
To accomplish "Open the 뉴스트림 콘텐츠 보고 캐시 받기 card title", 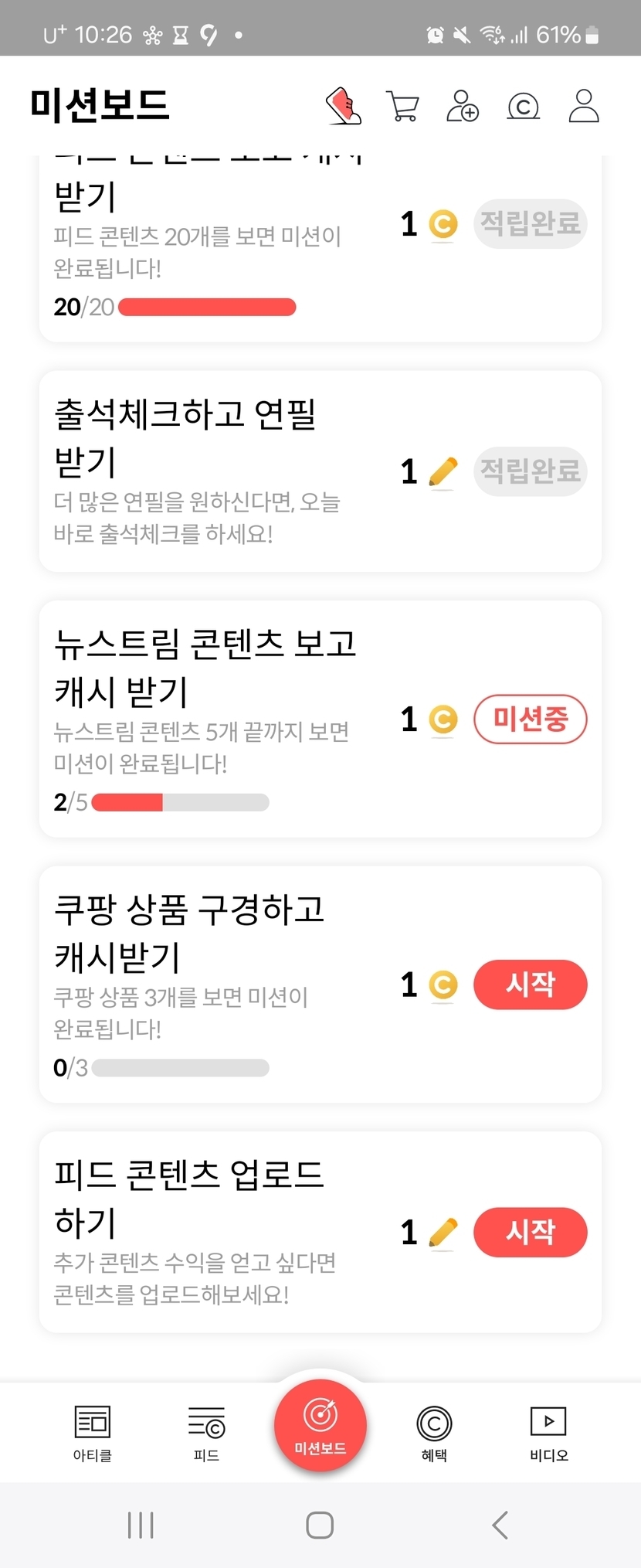I will click(x=205, y=667).
